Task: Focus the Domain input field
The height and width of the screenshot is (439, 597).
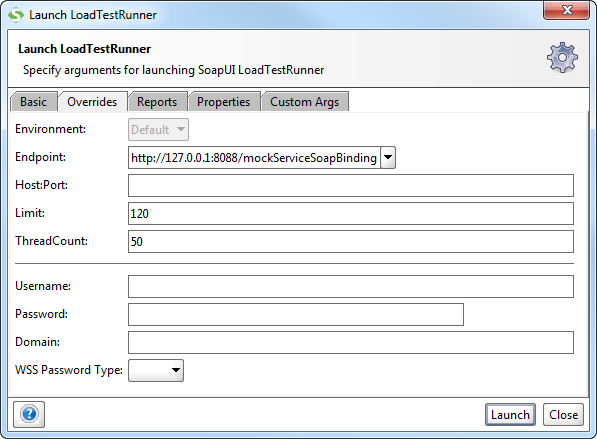Action: pos(351,342)
